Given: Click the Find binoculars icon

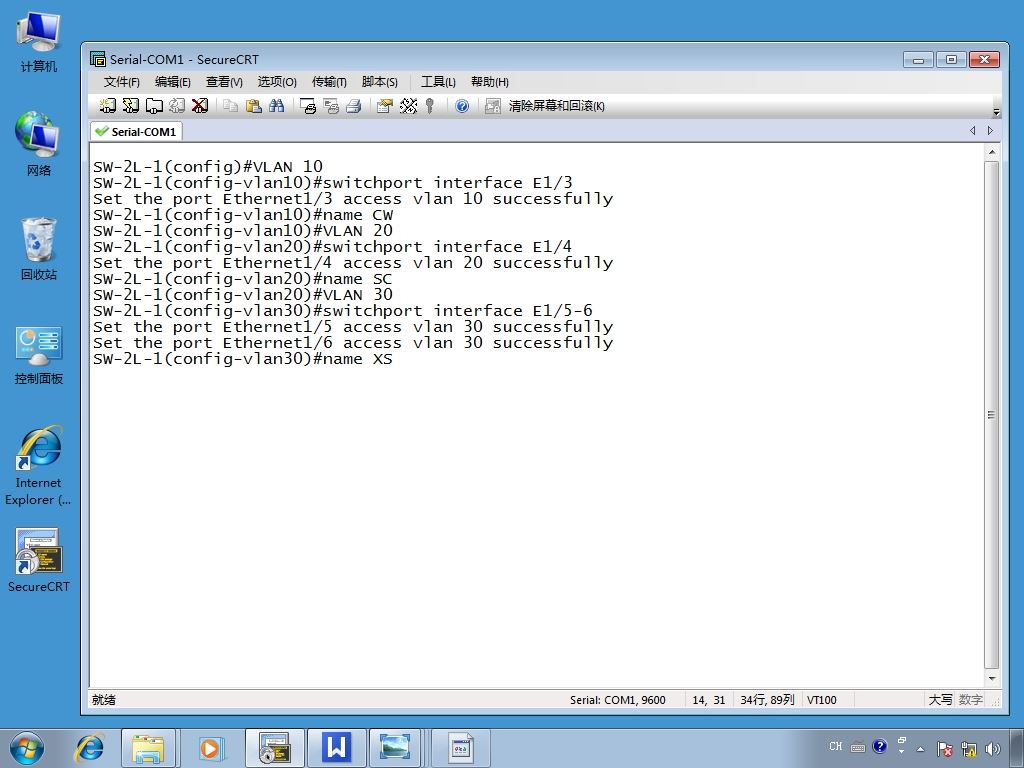Looking at the screenshot, I should pyautogui.click(x=276, y=106).
